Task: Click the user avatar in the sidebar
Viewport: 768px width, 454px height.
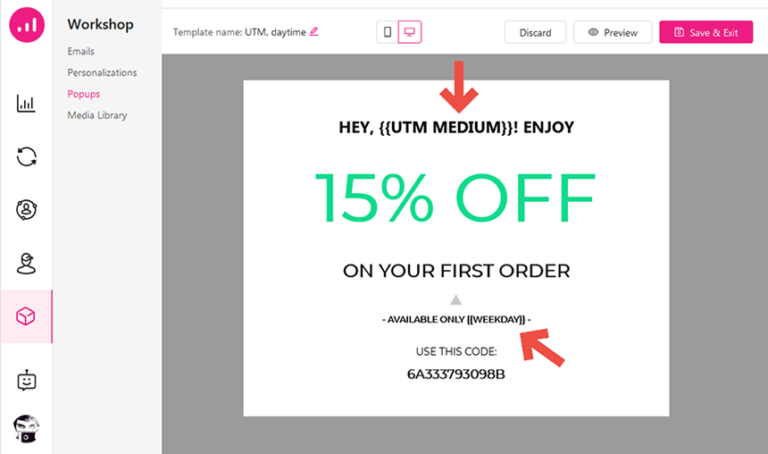Action: (26, 429)
